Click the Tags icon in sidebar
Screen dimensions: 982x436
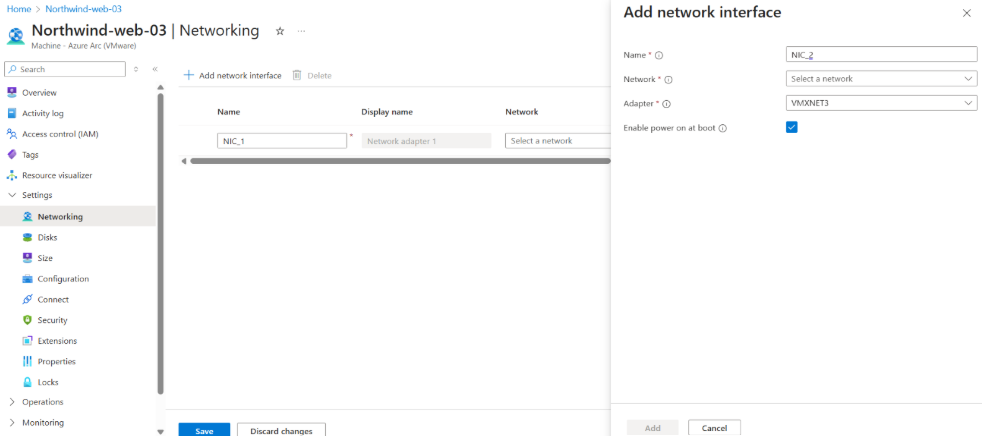tap(11, 155)
